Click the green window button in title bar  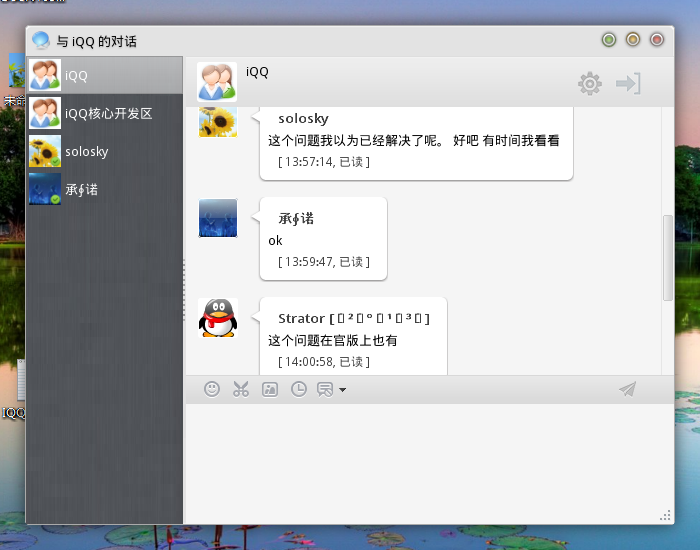pyautogui.click(x=609, y=40)
